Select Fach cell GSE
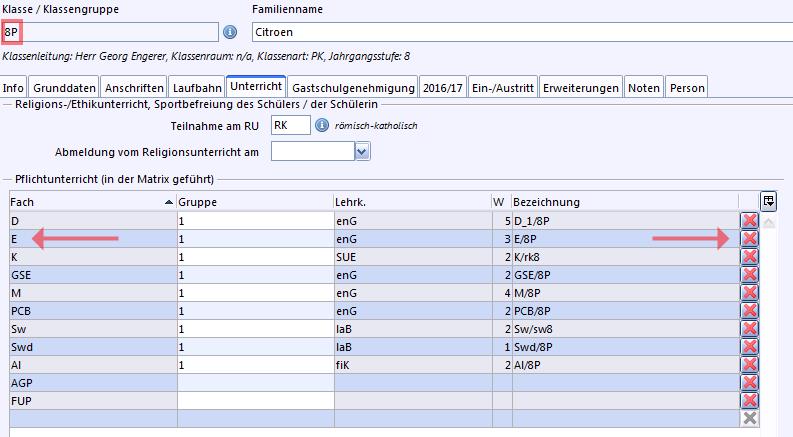Viewport: 793px width, 437px height. pyautogui.click(x=93, y=275)
